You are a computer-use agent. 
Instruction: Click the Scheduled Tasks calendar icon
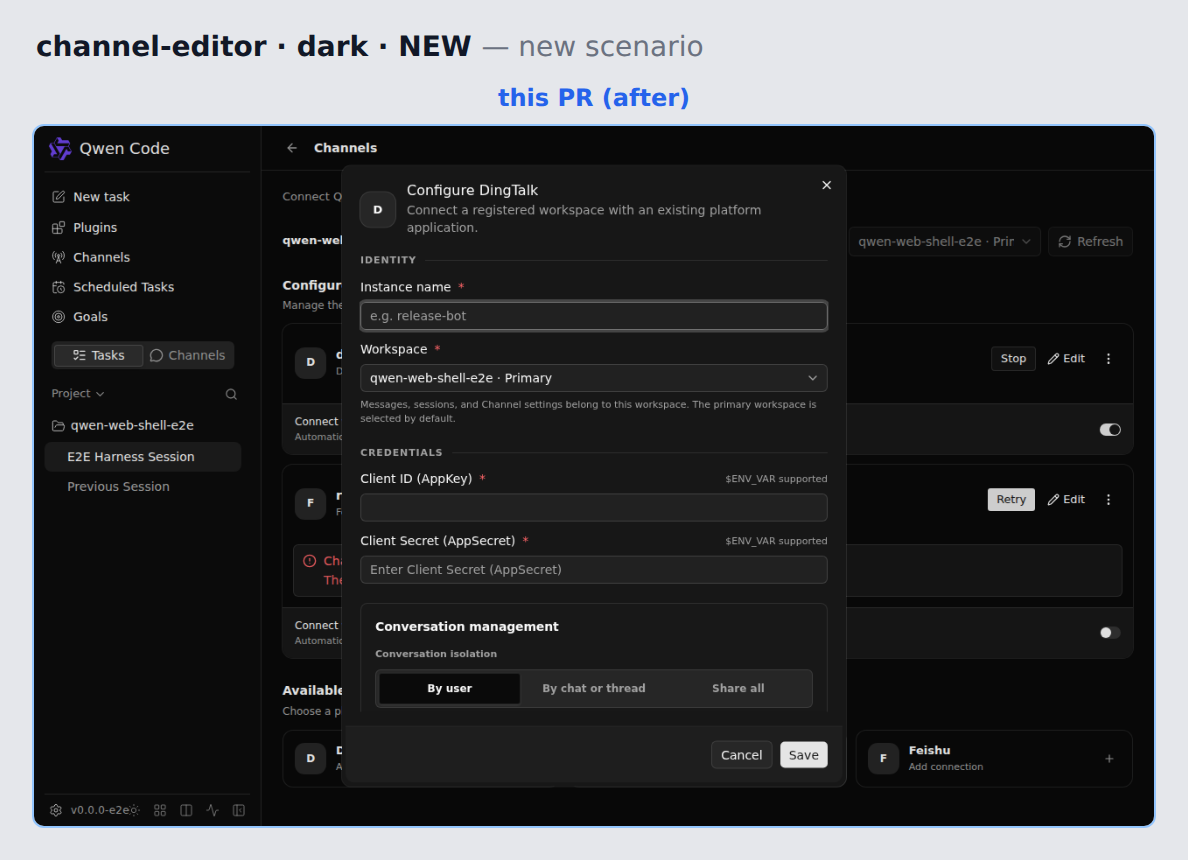pyautogui.click(x=58, y=287)
